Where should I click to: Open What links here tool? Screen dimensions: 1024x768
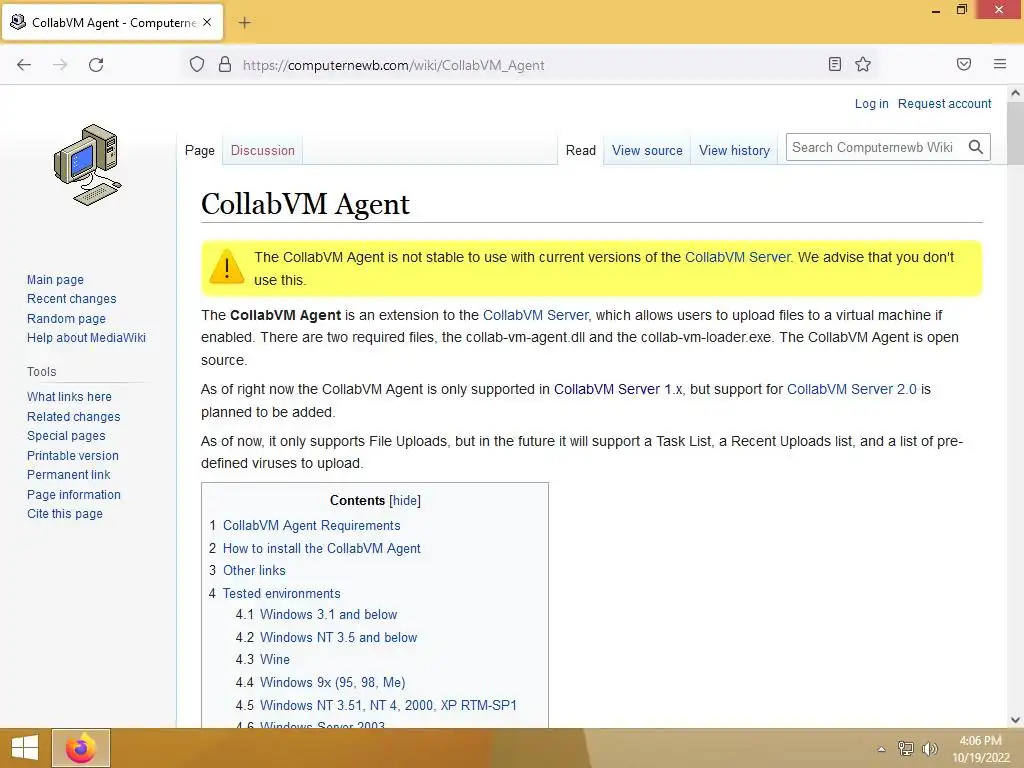(x=69, y=396)
